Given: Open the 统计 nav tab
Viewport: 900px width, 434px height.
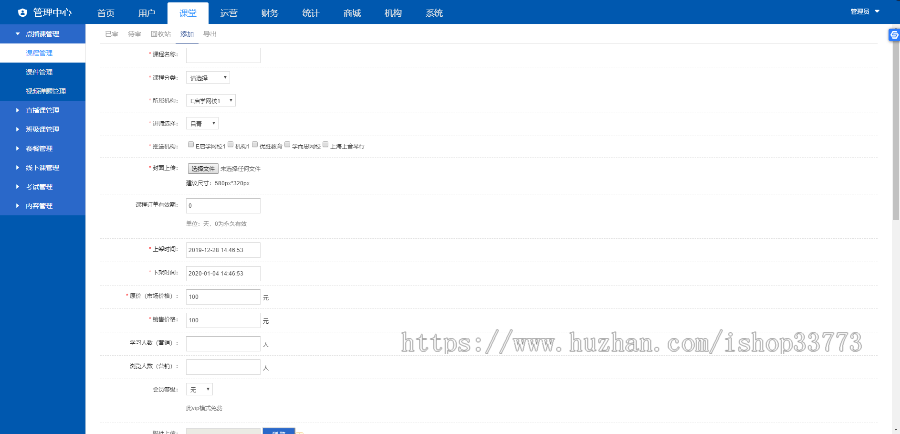Looking at the screenshot, I should pyautogui.click(x=311, y=13).
